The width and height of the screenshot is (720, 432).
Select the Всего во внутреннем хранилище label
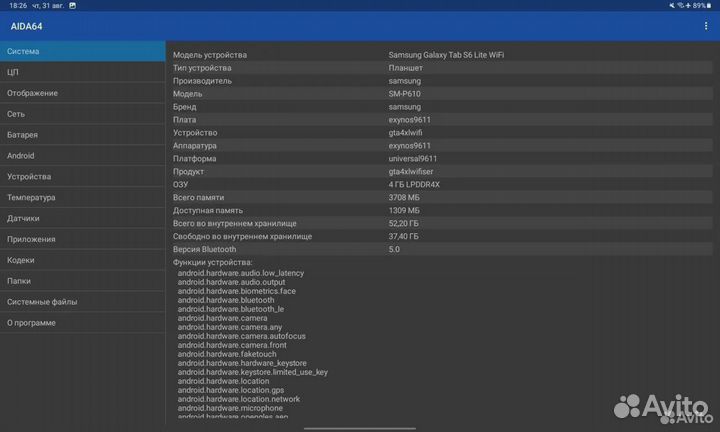(x=235, y=224)
